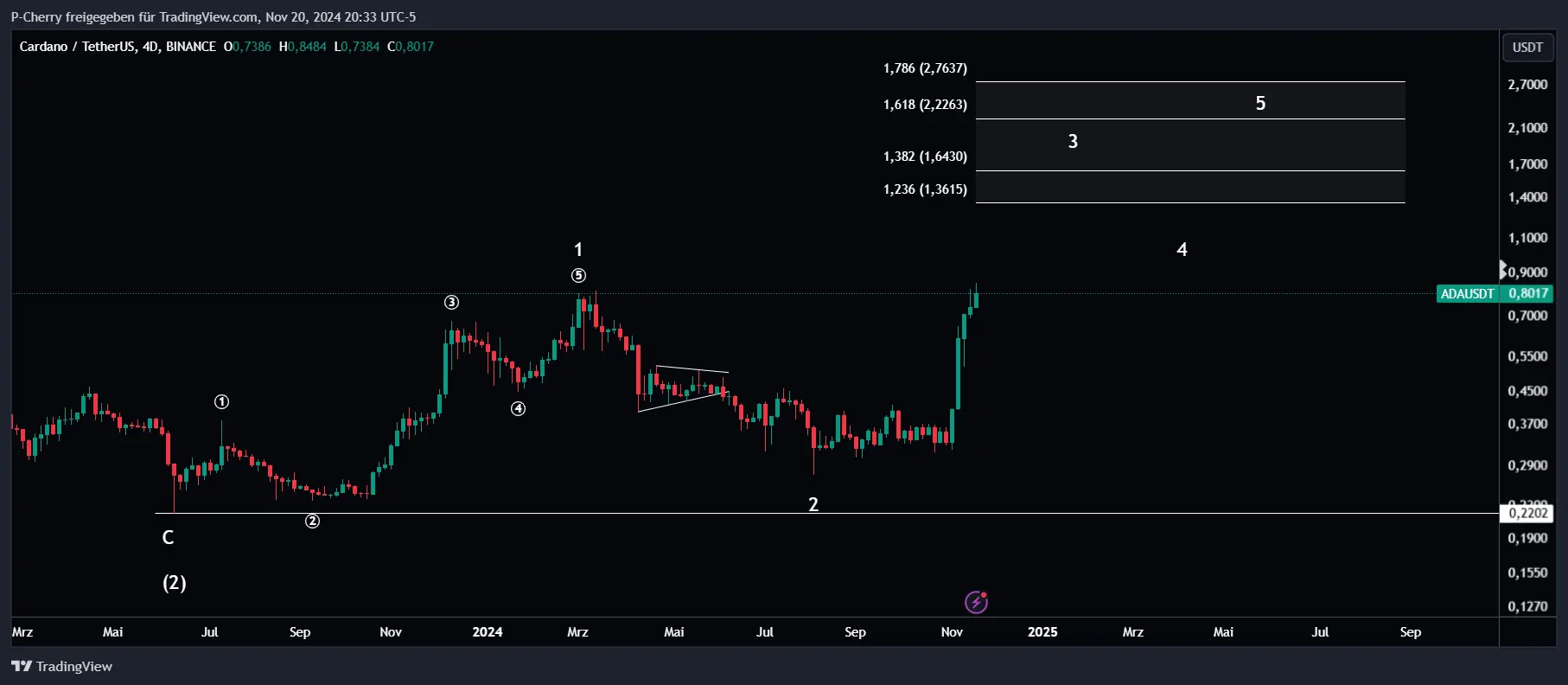
Task: Click the circled 5 sub-wave marker
Action: pyautogui.click(x=579, y=276)
